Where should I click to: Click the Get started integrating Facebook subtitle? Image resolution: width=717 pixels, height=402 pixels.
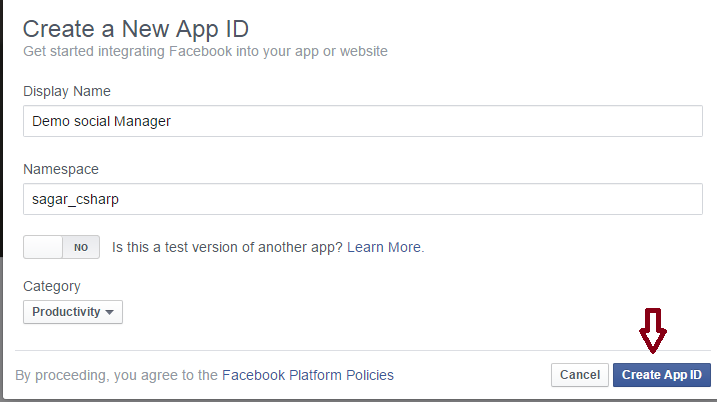[x=205, y=51]
